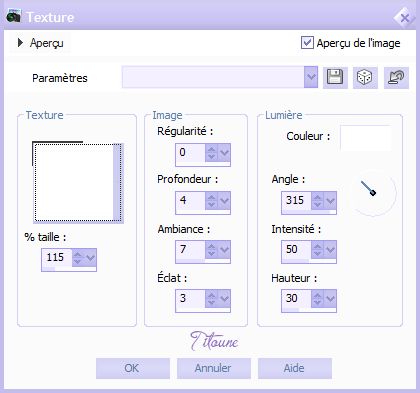Open the texture picker thumbnail
This screenshot has width=420, height=393.
click(x=74, y=182)
